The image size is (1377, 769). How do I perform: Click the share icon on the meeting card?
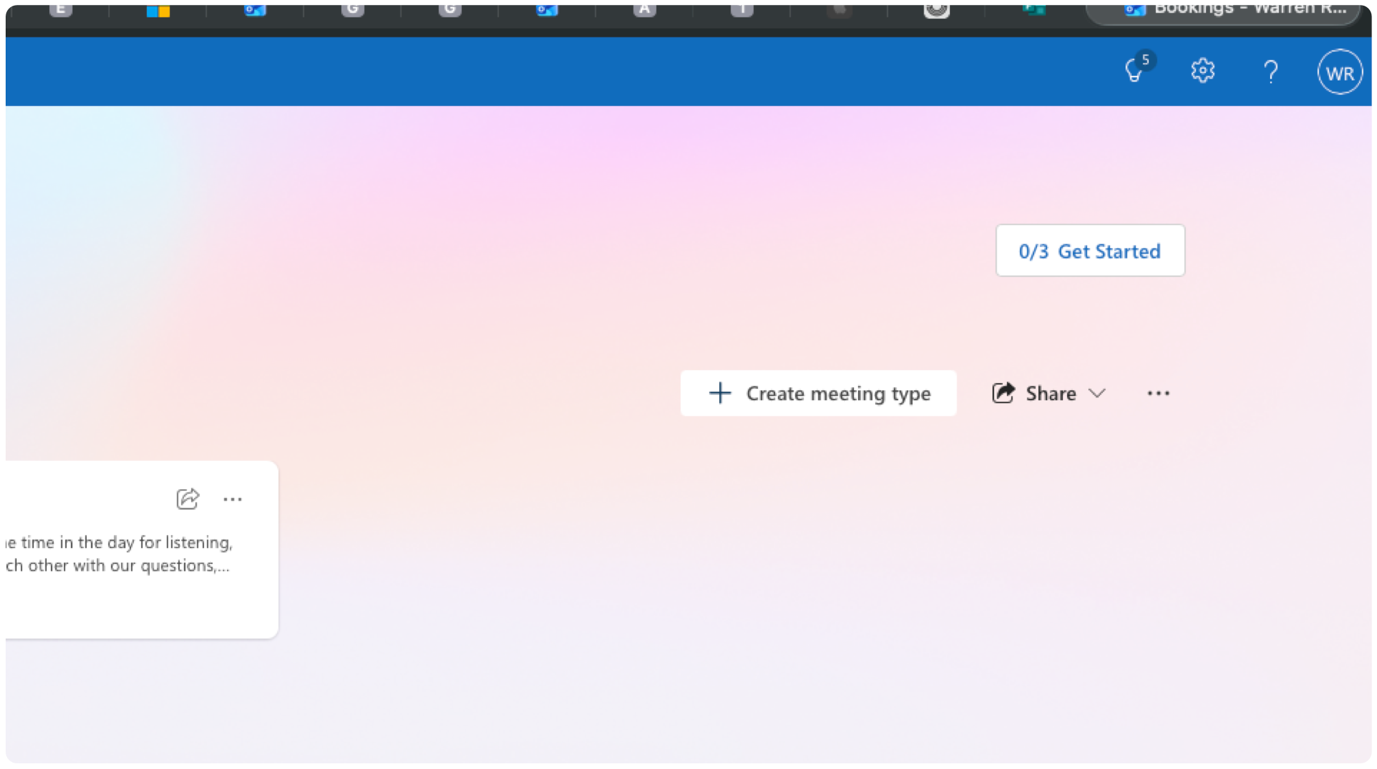pos(188,499)
